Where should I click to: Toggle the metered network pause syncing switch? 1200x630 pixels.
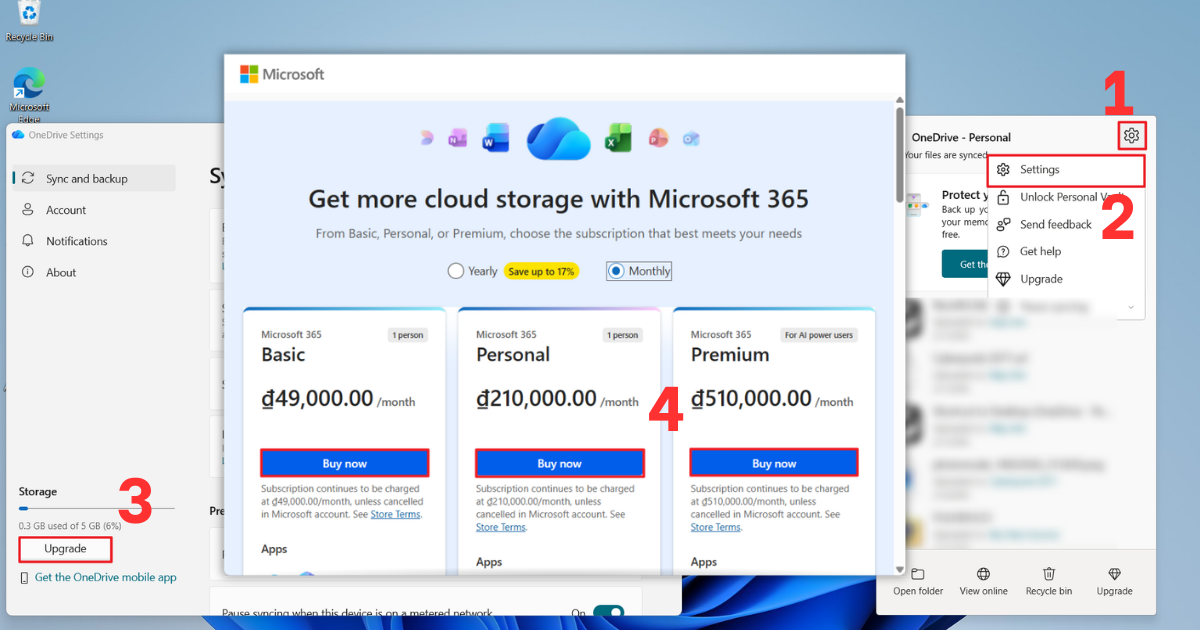tap(608, 613)
